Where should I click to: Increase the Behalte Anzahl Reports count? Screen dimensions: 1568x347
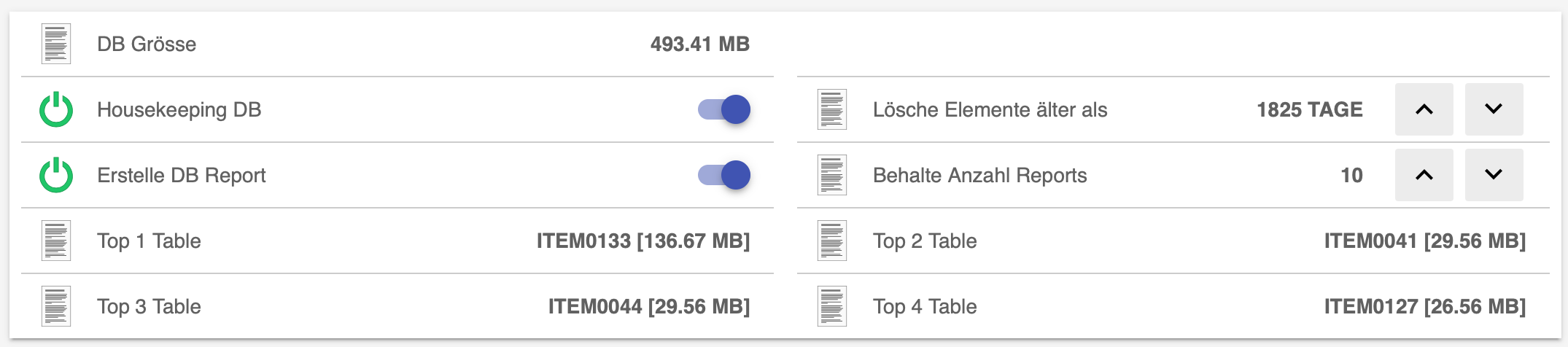(1424, 175)
